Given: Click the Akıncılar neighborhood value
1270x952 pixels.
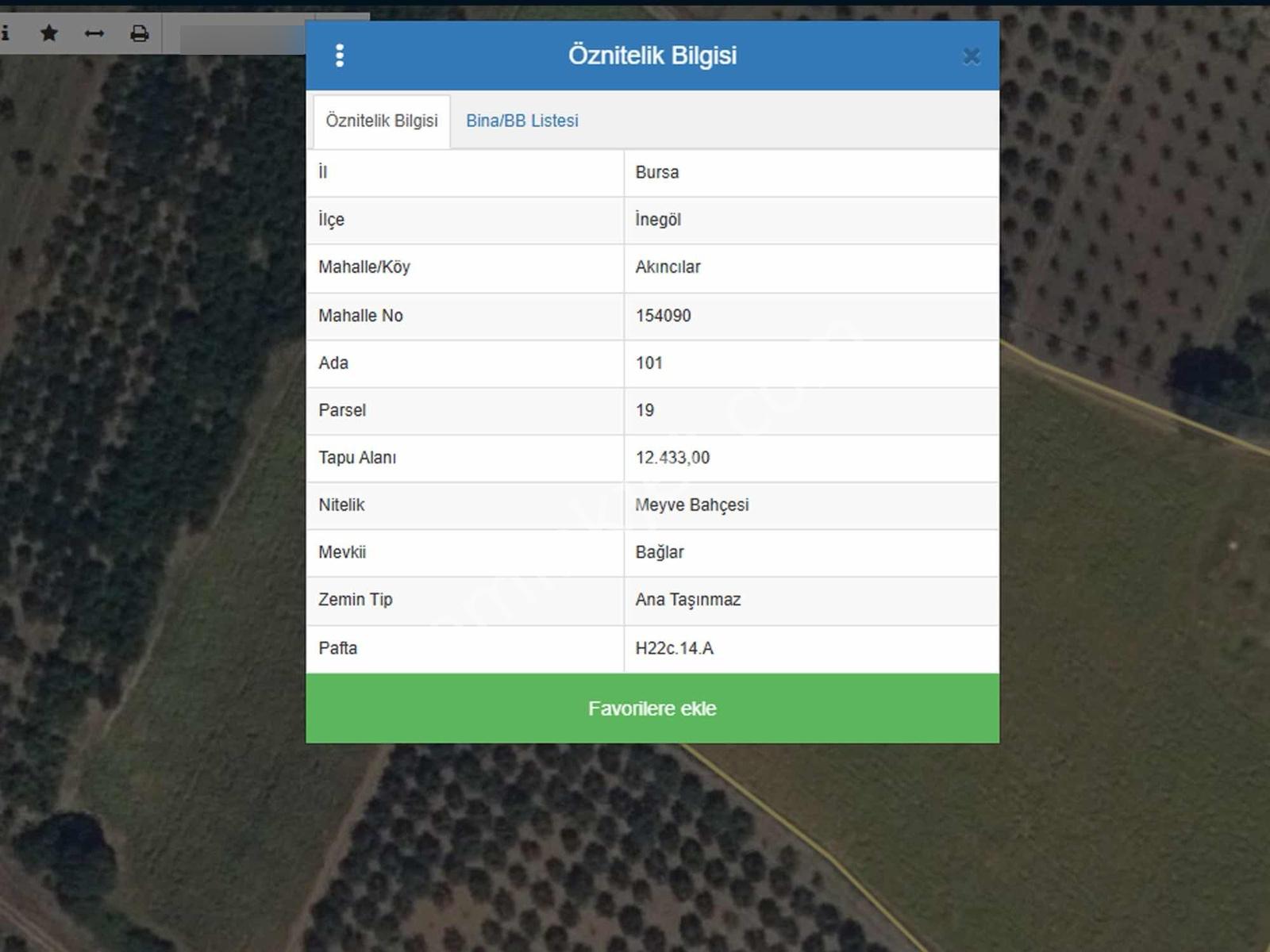Looking at the screenshot, I should [x=668, y=267].
